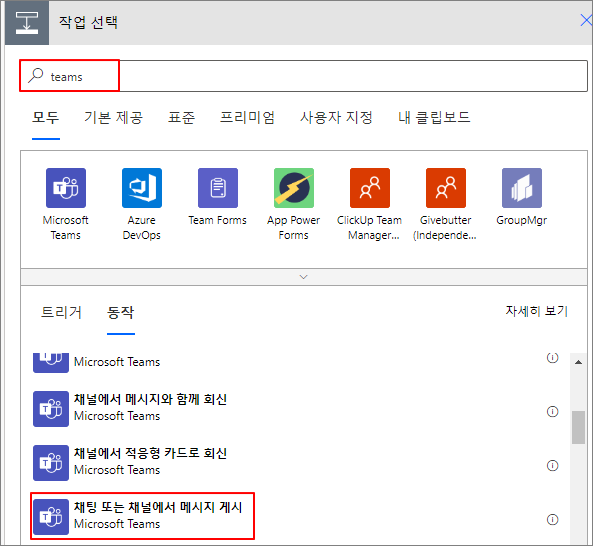Switch to the 프리미엄 tab
Viewport: 593px width, 546px height.
click(x=247, y=118)
